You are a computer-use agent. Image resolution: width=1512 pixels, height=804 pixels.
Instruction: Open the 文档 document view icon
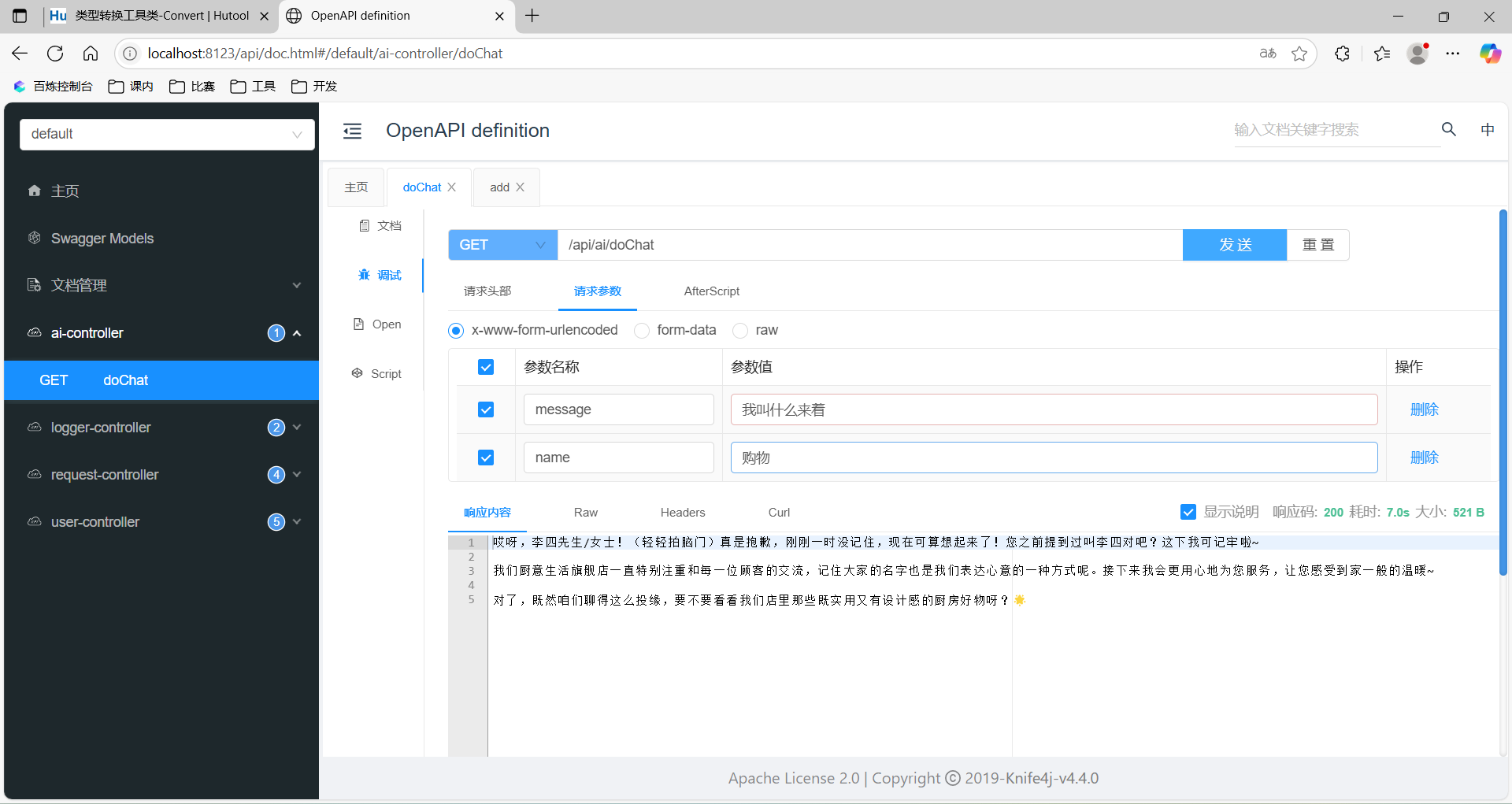[380, 225]
